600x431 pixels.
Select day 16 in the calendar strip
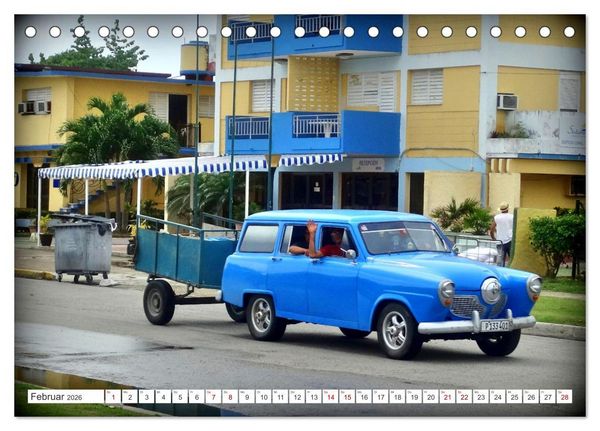[364, 397]
